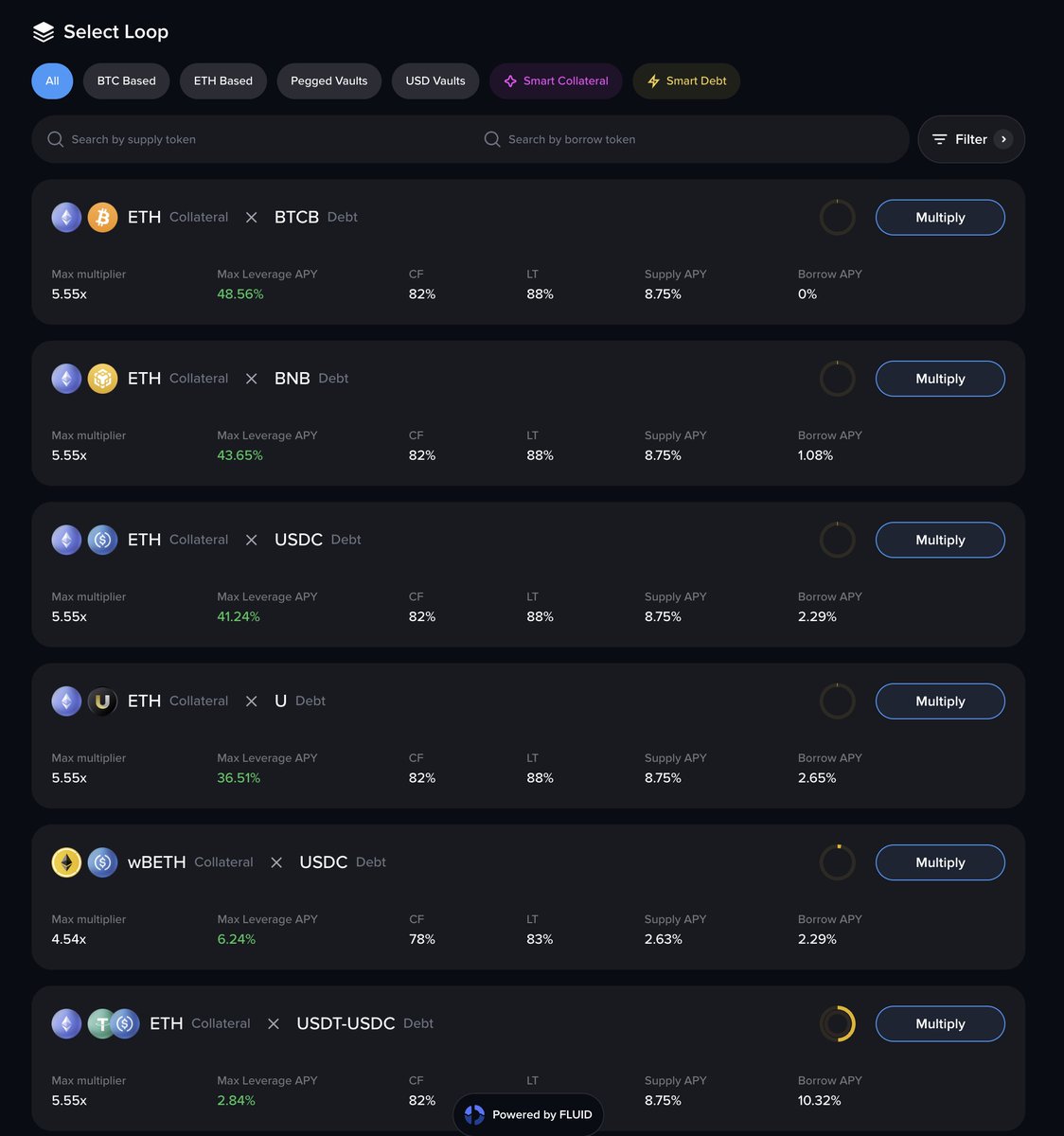Click the utilization ring on ETH/USDT-USDC row
Screen dimensions: 1064x1136
[x=837, y=1023]
